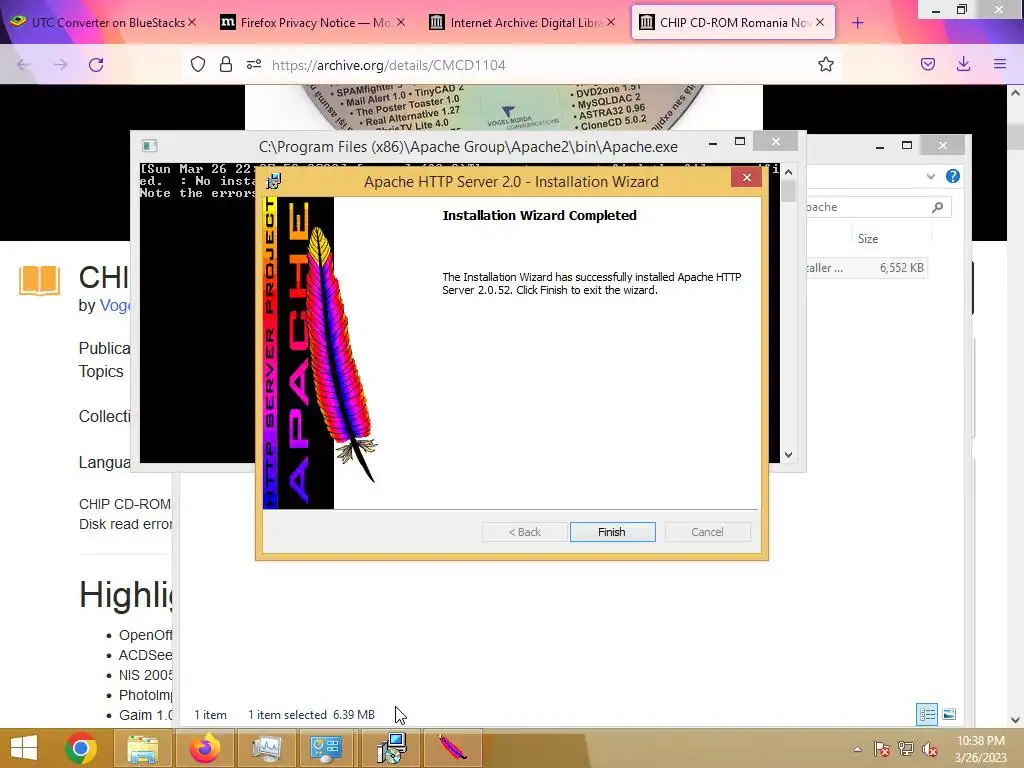Minimize the File Explorer window
Screen dimensions: 1024x768
[x=880, y=146]
